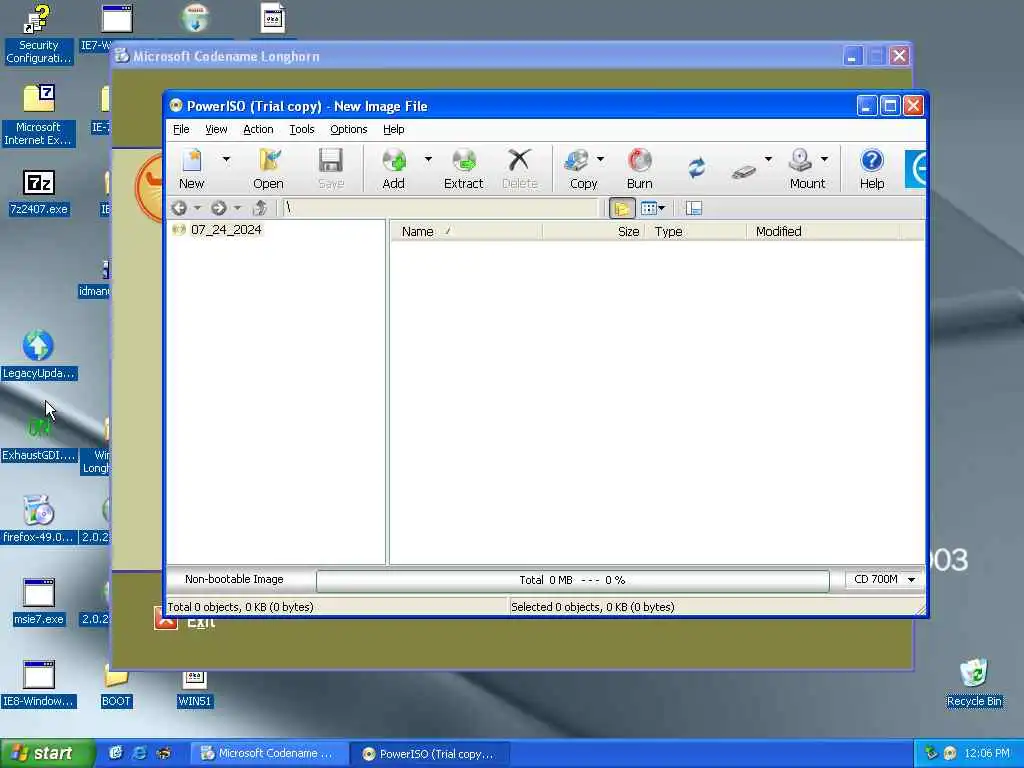
Task: Click the properties pane icon right of views
Action: 694,208
